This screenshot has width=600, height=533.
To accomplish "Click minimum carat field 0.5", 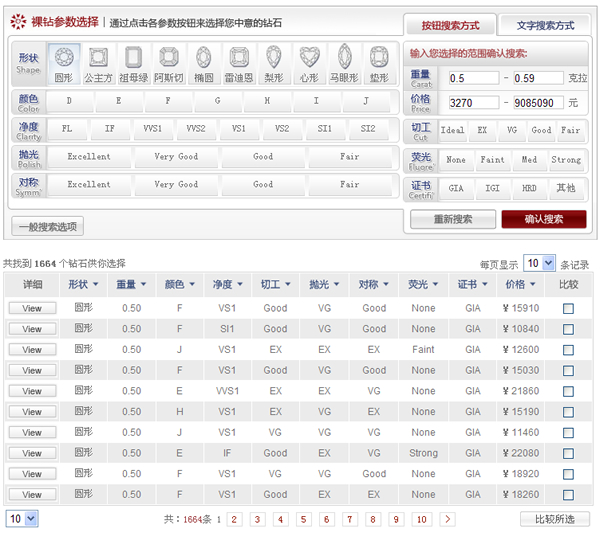I will [x=474, y=78].
